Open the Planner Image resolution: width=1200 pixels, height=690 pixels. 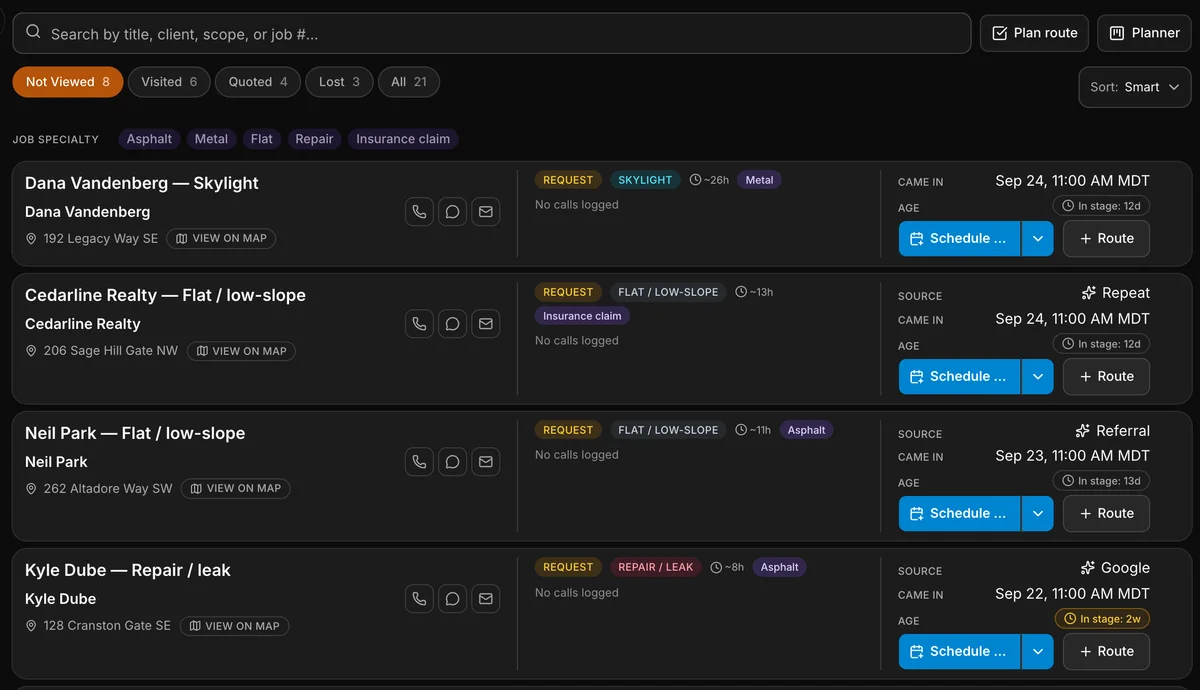[x=1144, y=33]
